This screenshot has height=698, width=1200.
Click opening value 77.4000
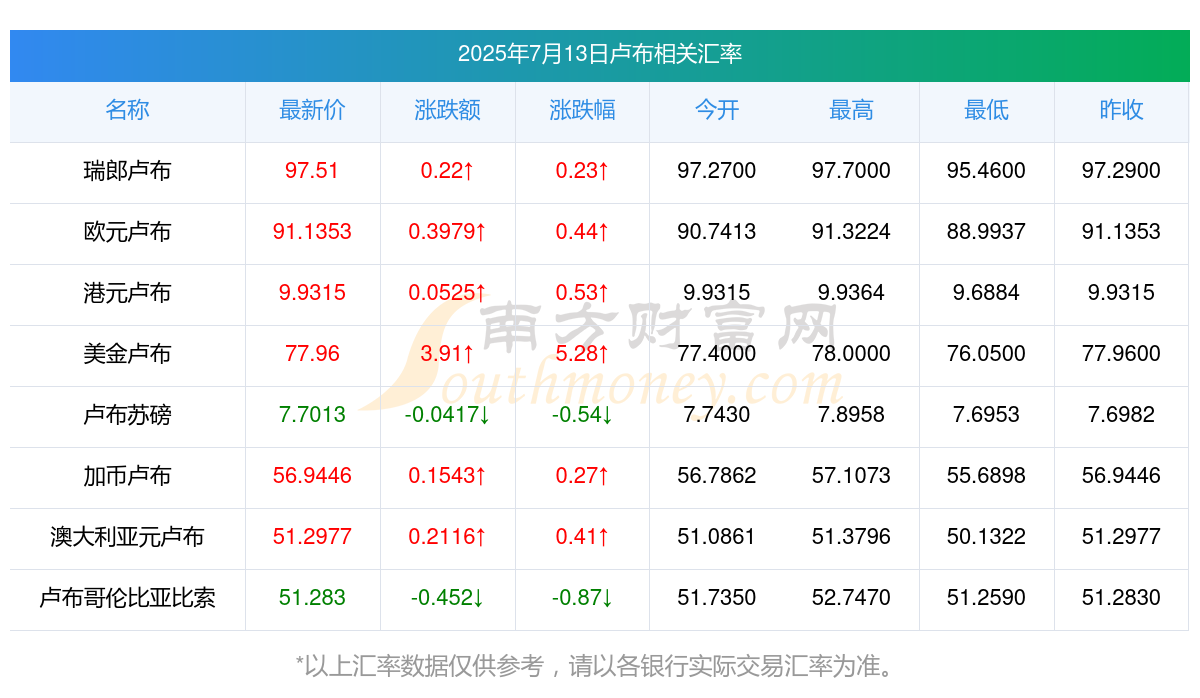point(717,354)
